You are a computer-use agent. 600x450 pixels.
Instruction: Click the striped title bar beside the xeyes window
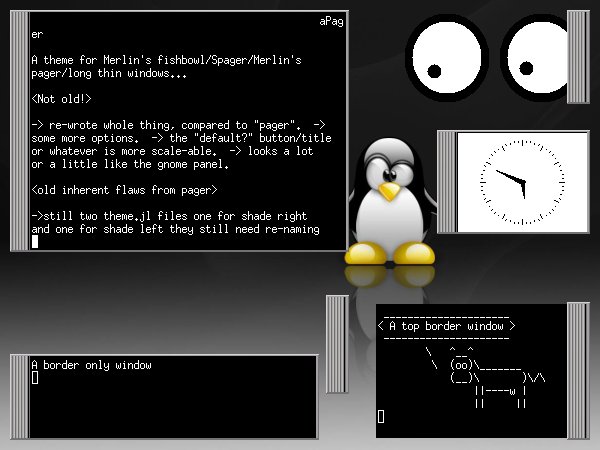click(578, 57)
